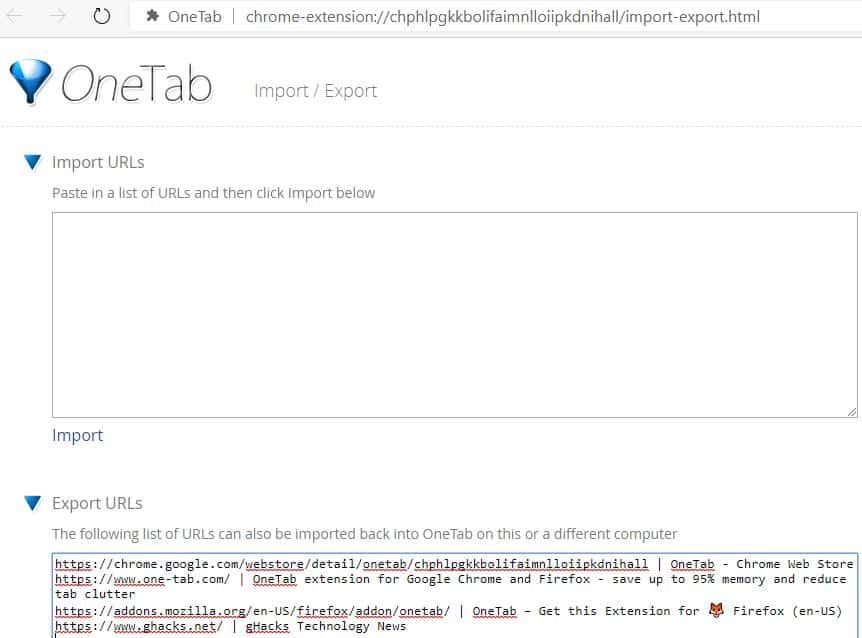Collapse the Export URLs section triangle

tap(32, 504)
